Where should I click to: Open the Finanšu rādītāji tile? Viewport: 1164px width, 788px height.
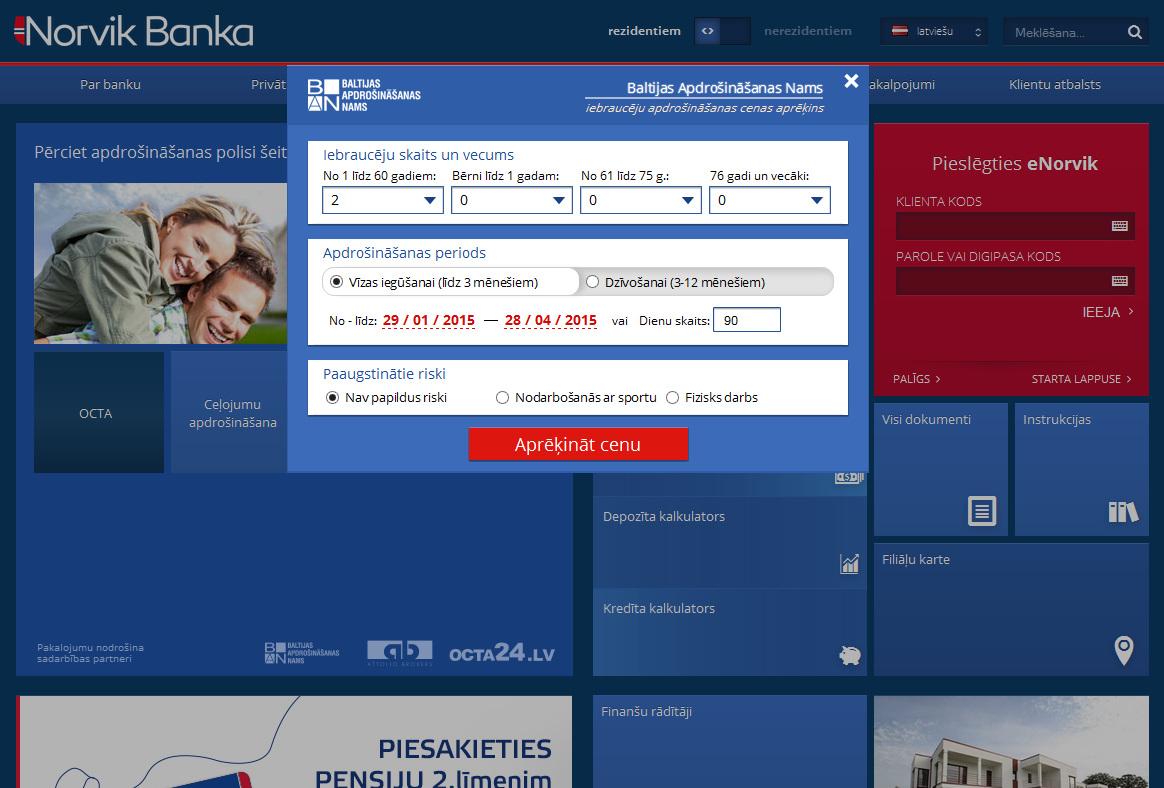730,741
